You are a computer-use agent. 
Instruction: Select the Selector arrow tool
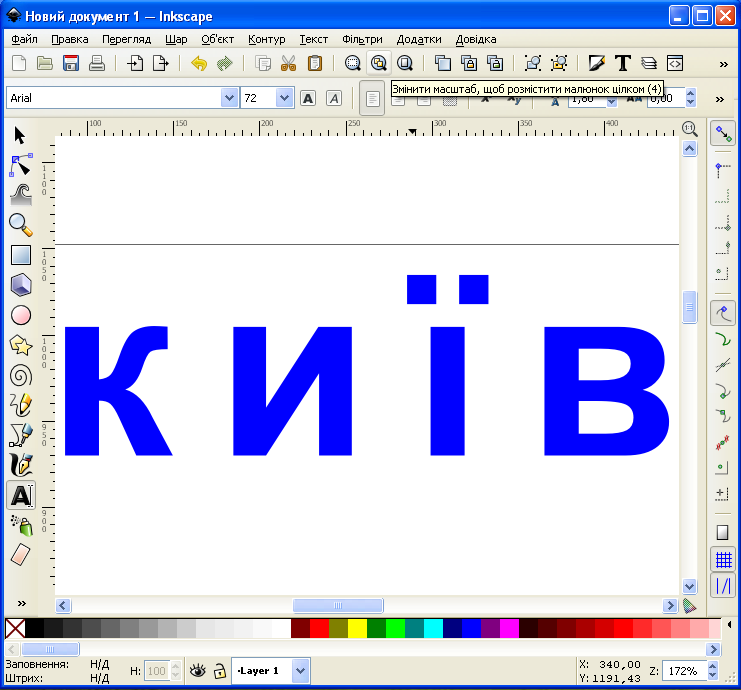tap(20, 135)
